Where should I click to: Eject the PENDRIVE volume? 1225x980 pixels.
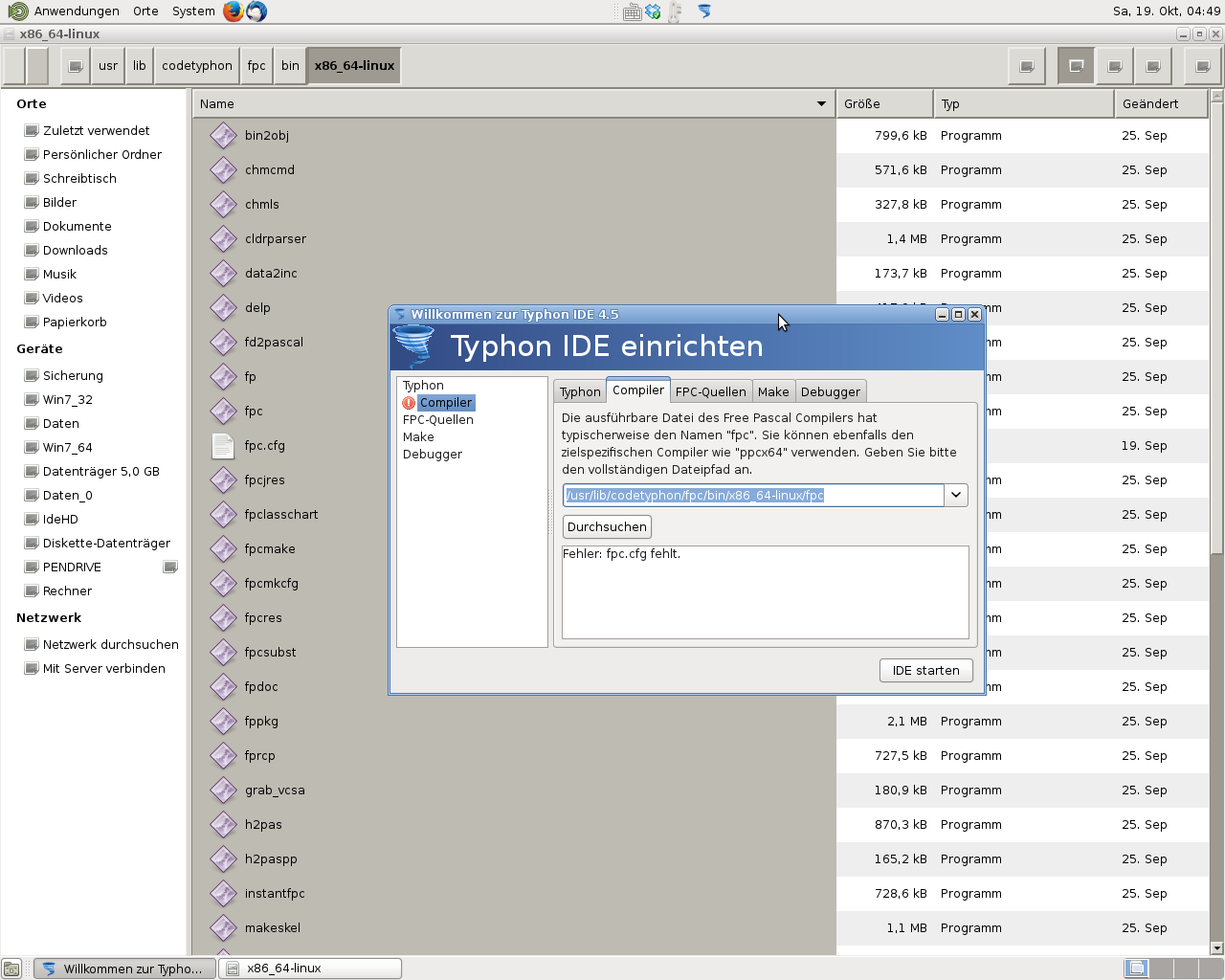[170, 568]
